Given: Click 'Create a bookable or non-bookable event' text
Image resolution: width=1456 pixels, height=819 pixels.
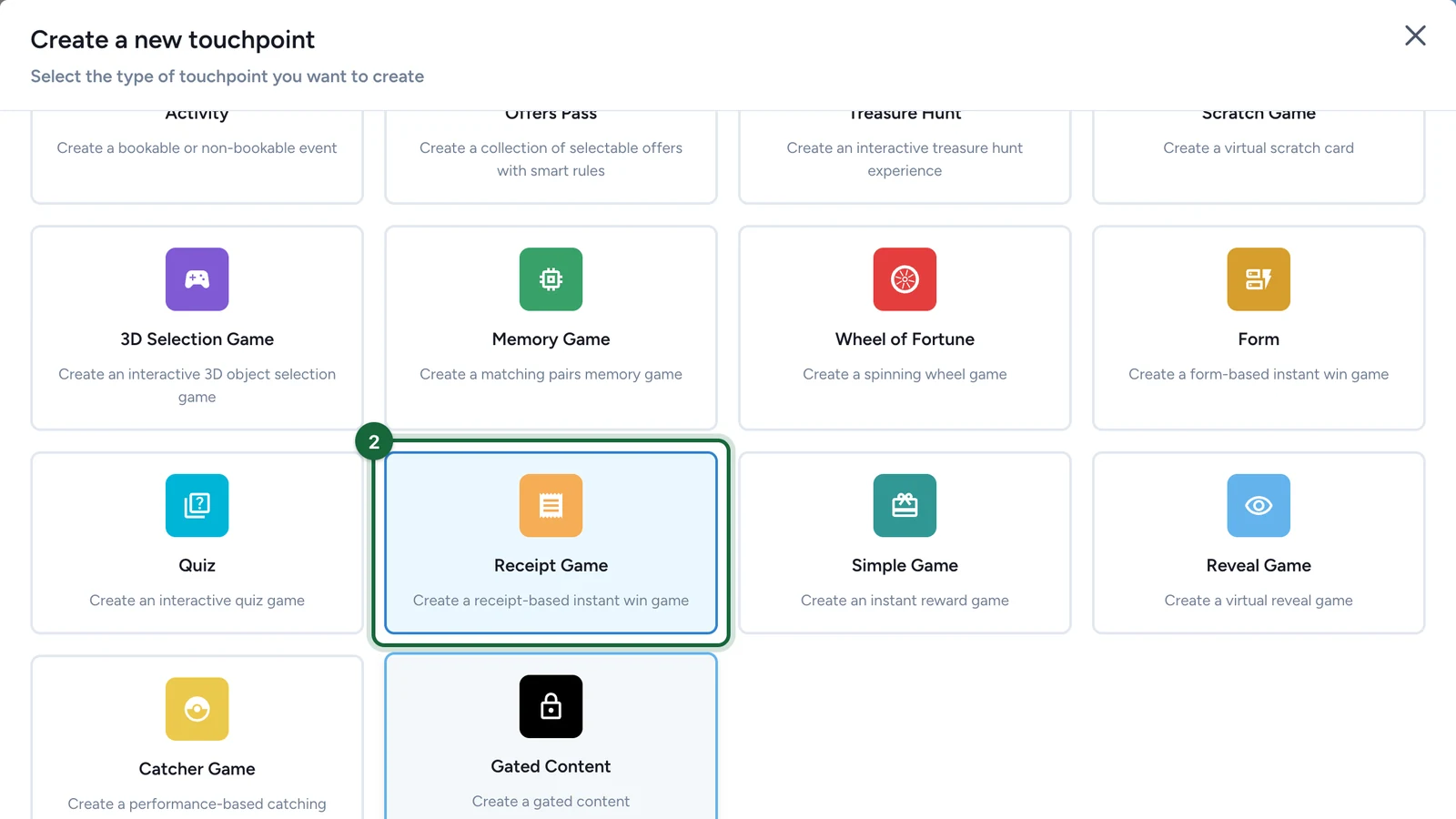Looking at the screenshot, I should pyautogui.click(x=197, y=147).
